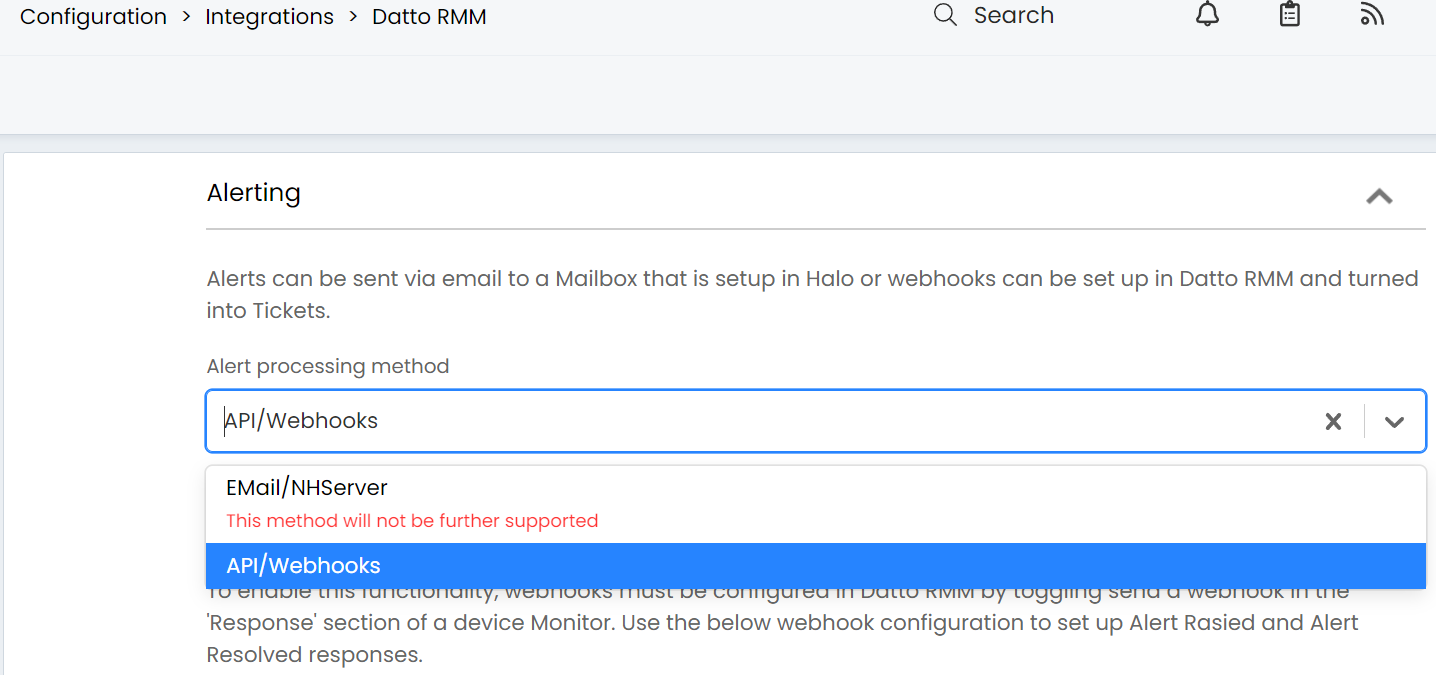The height and width of the screenshot is (675, 1436).
Task: Focus the Search text field
Action: tap(1013, 15)
